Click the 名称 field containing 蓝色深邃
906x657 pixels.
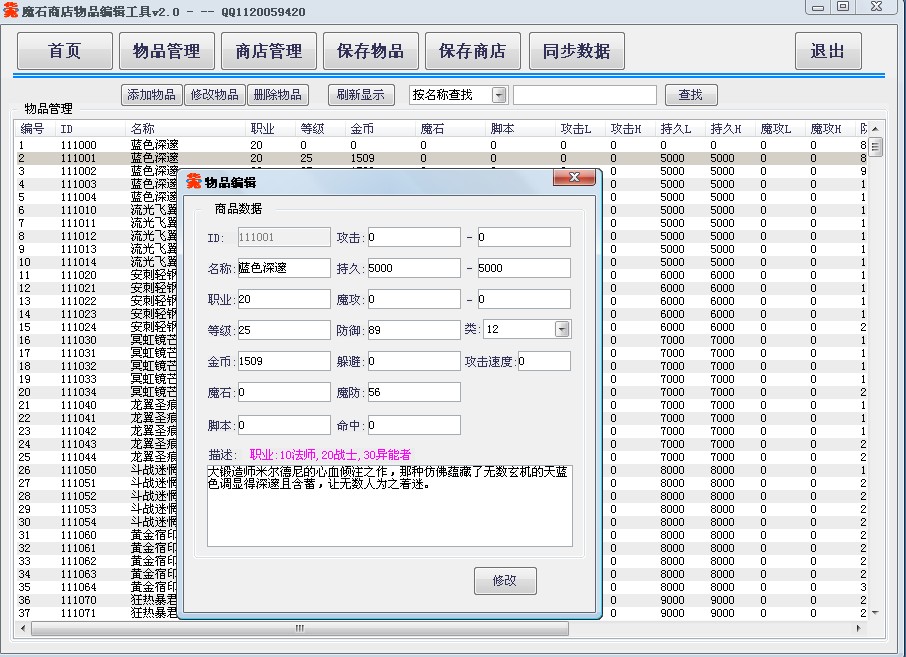coord(284,268)
